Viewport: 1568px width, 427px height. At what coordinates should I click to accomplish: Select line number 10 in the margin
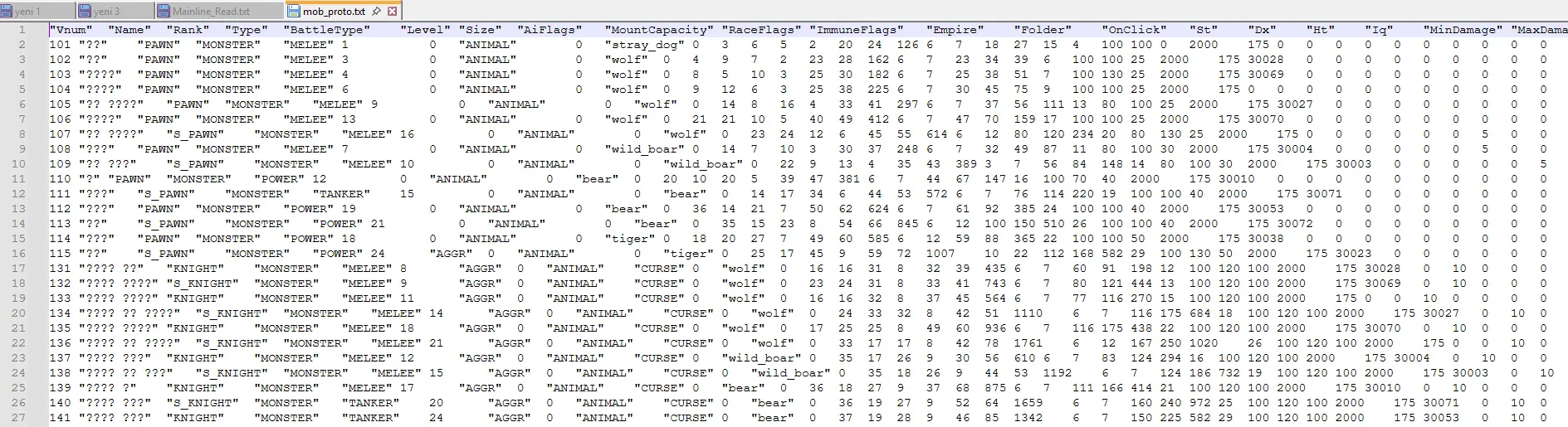point(19,164)
